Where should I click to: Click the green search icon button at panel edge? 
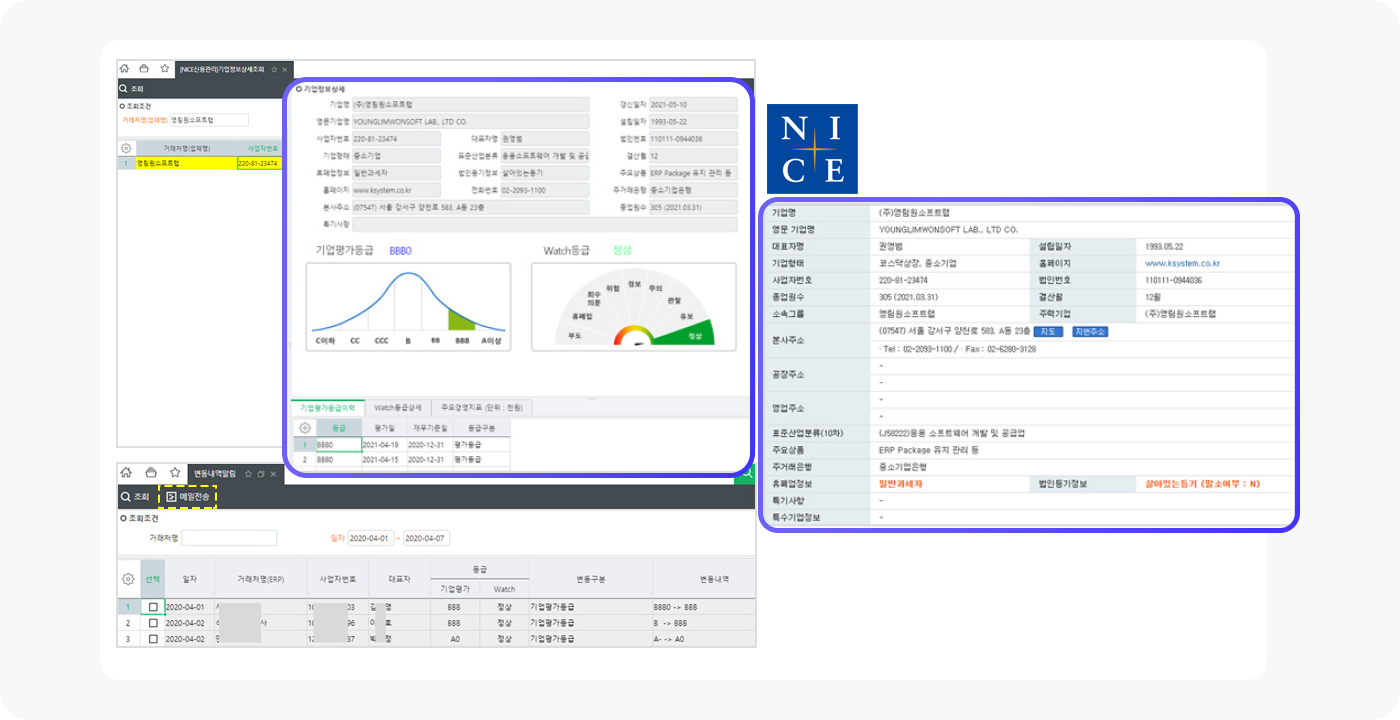[x=745, y=476]
